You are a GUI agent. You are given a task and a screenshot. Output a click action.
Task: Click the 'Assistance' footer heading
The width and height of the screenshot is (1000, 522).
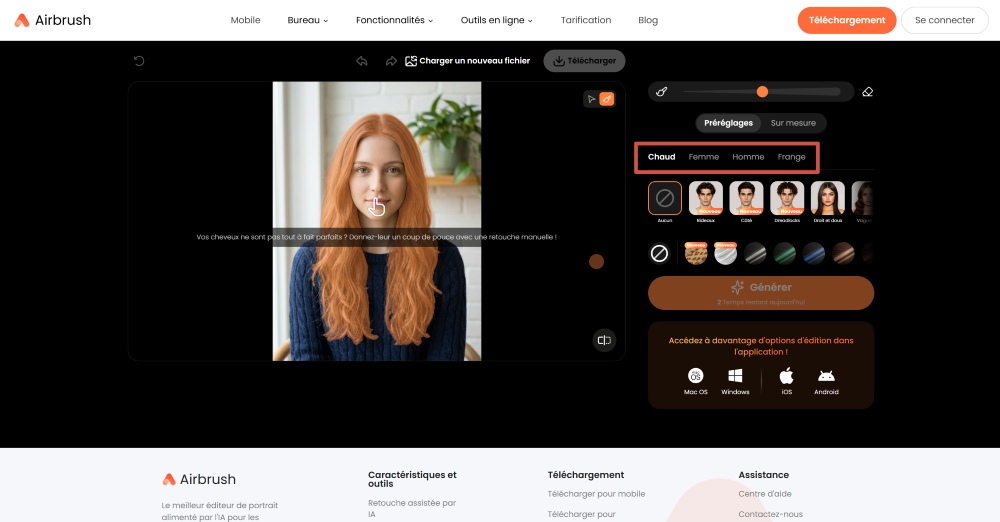(x=763, y=475)
